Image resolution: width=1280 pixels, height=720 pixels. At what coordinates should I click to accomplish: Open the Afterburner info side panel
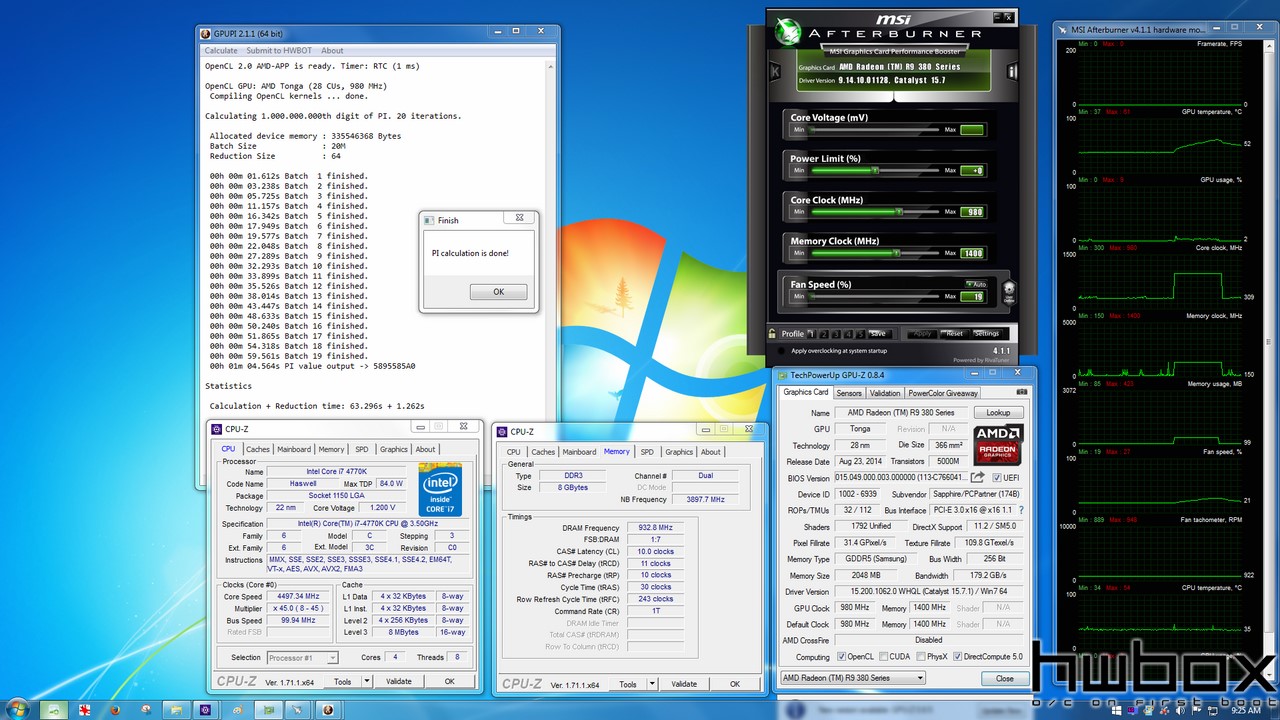point(1012,71)
